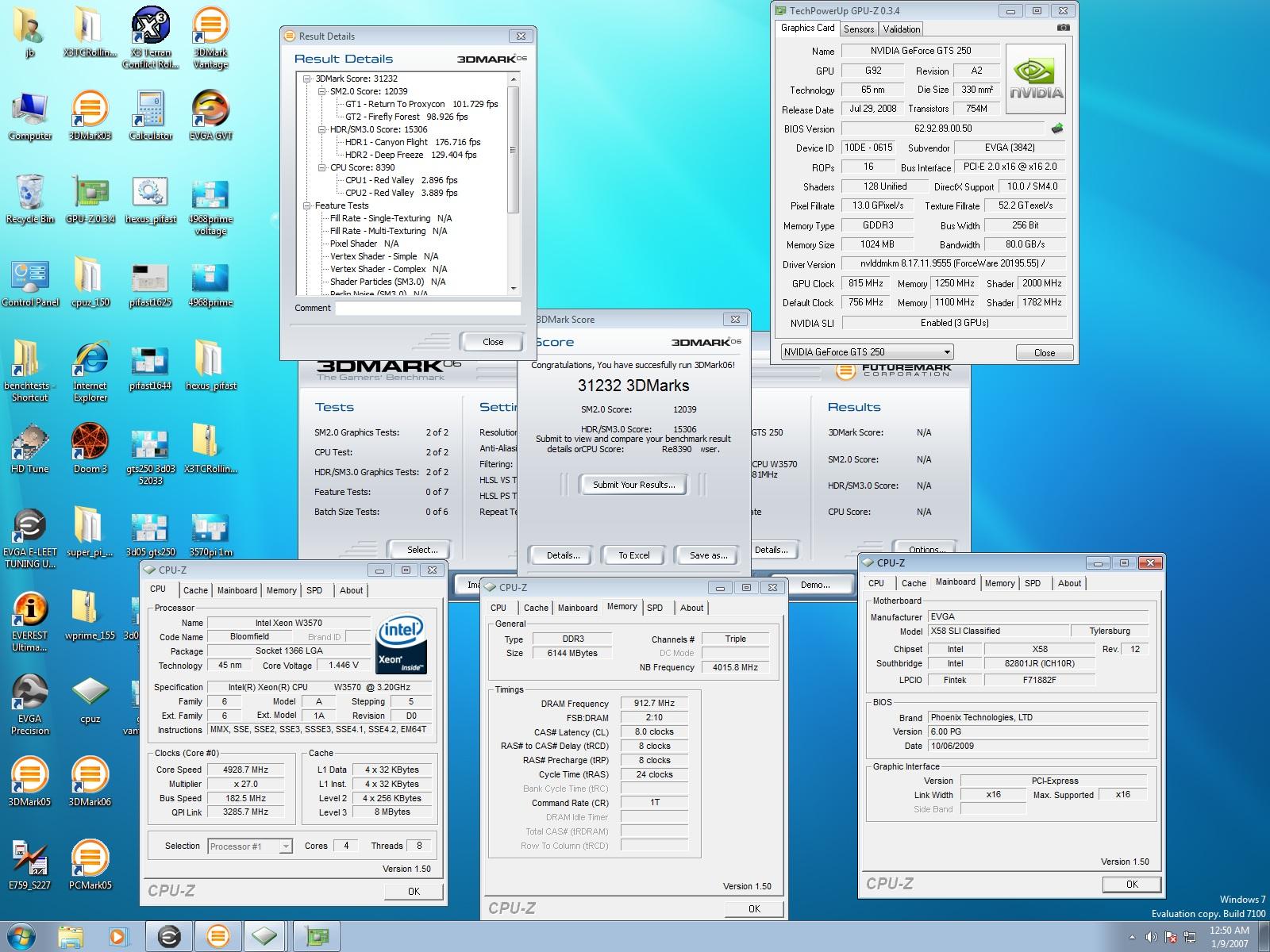1270x952 pixels.
Task: Open Windows Explorer from the taskbar
Action: [71, 936]
